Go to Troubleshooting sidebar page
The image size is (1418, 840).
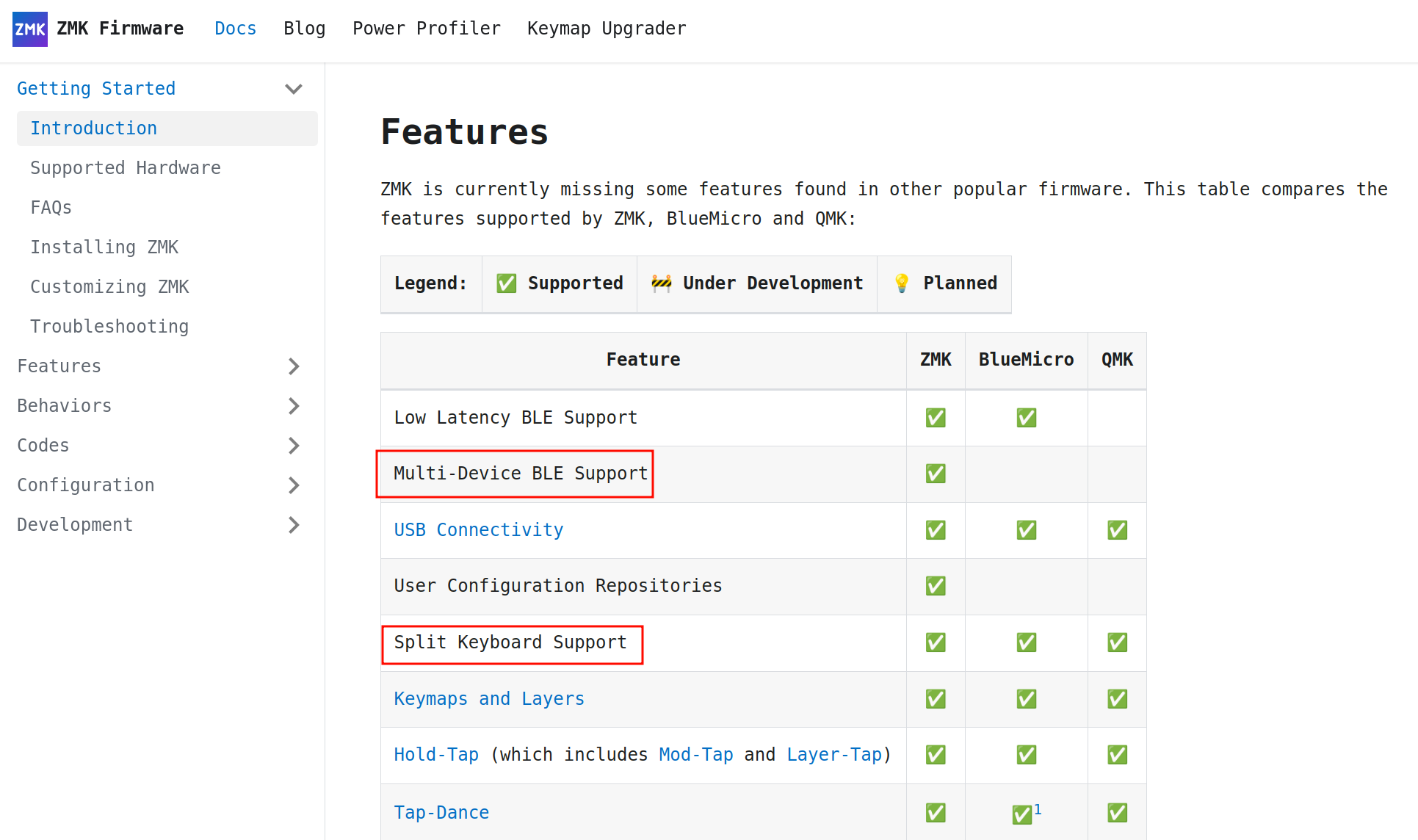click(109, 327)
